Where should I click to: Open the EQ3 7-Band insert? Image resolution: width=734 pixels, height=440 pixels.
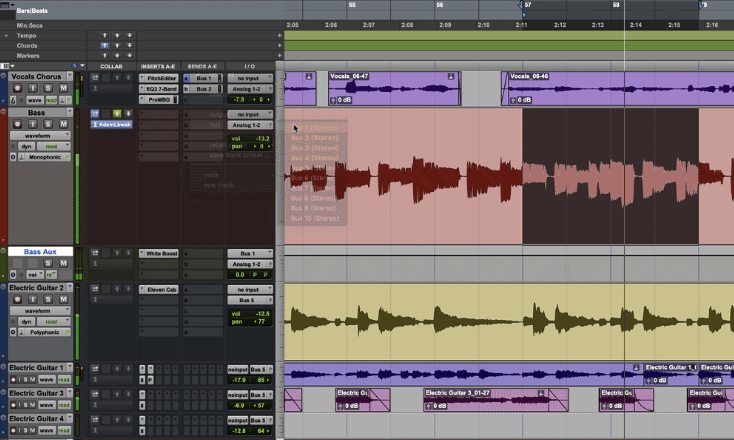(159, 89)
